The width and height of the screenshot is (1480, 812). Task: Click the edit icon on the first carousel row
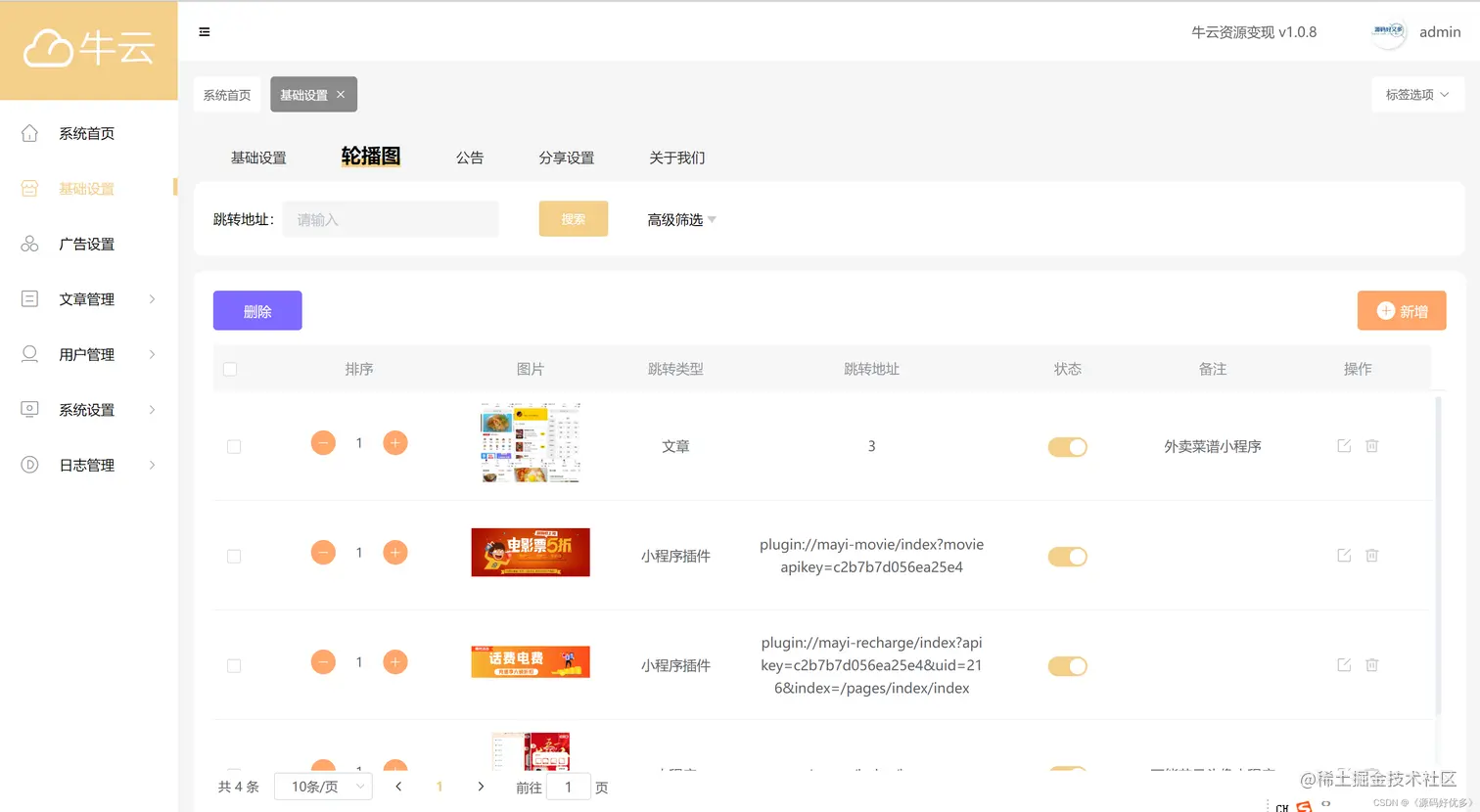(1342, 445)
